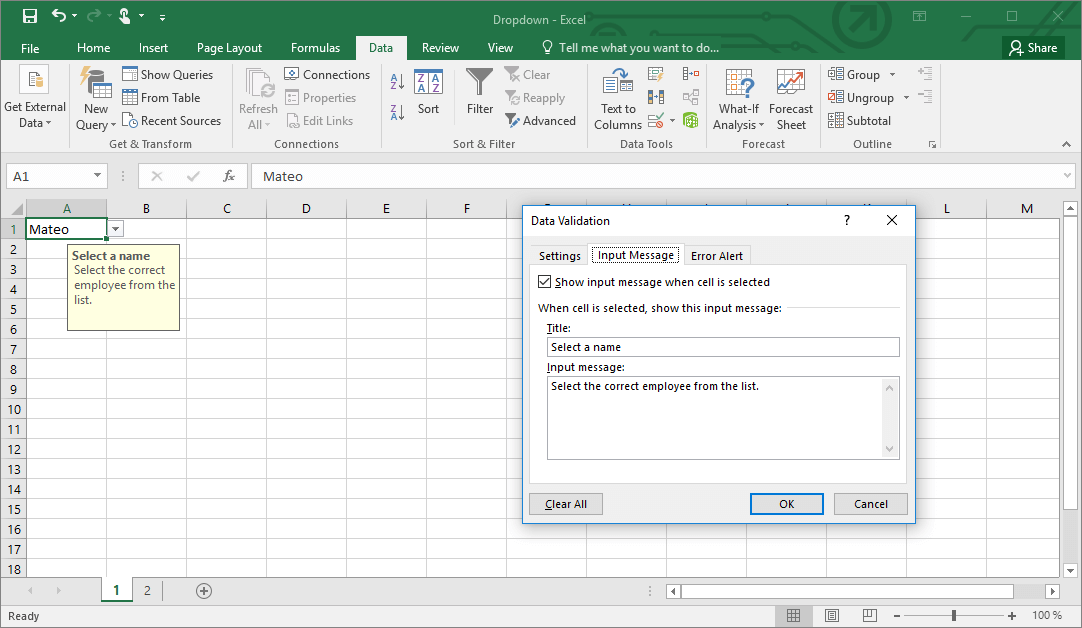Image resolution: width=1082 pixels, height=628 pixels.
Task: Sort A to Z ascending
Action: 397,81
